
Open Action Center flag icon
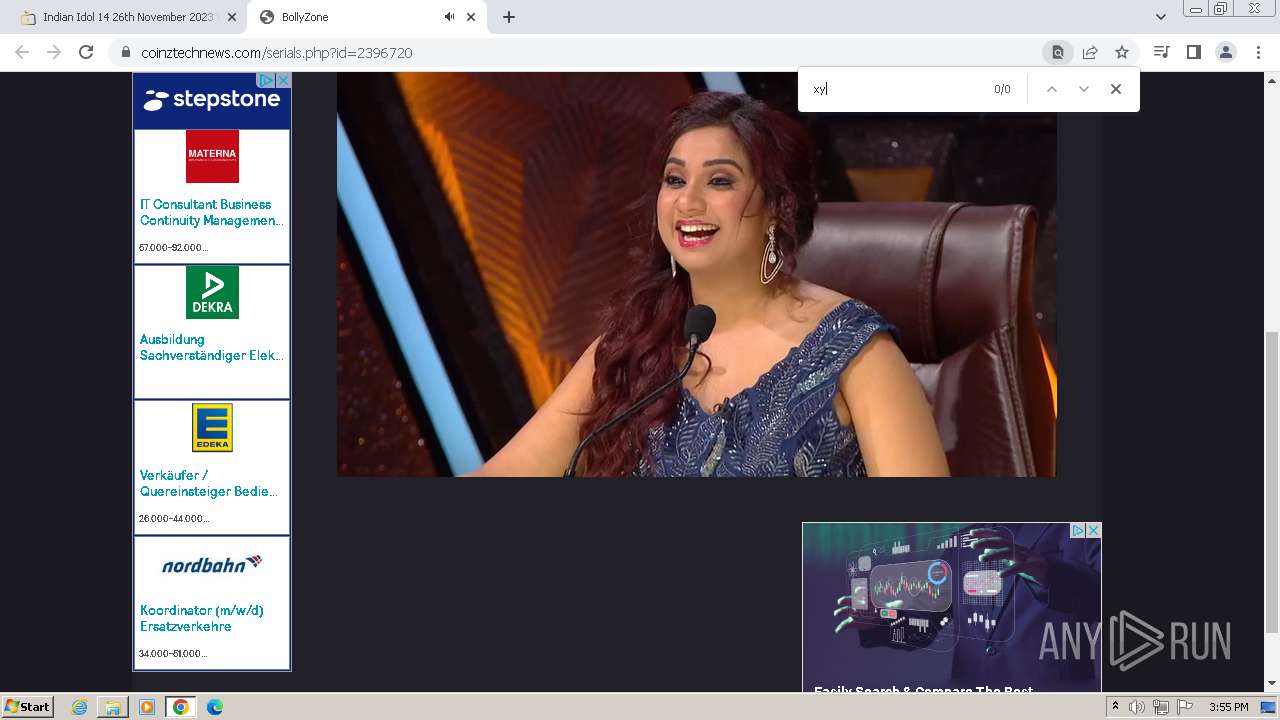pyautogui.click(x=1185, y=707)
